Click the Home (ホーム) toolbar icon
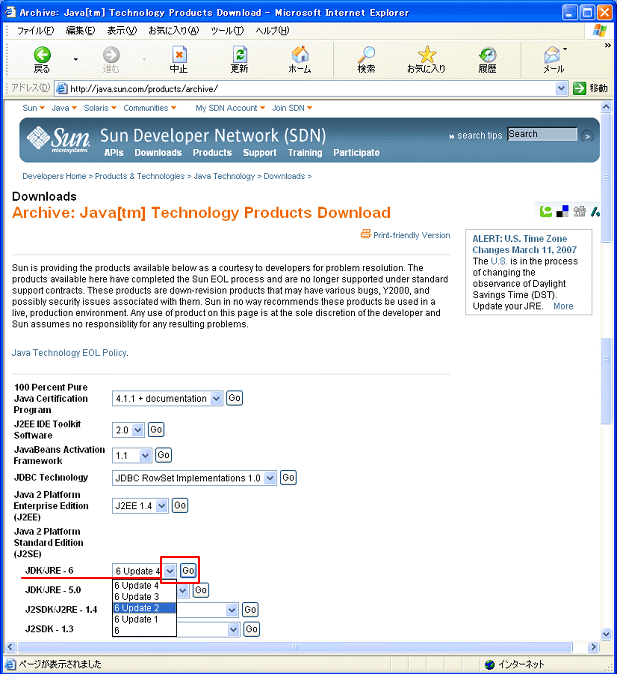This screenshot has height=674, width=617. (x=300, y=55)
